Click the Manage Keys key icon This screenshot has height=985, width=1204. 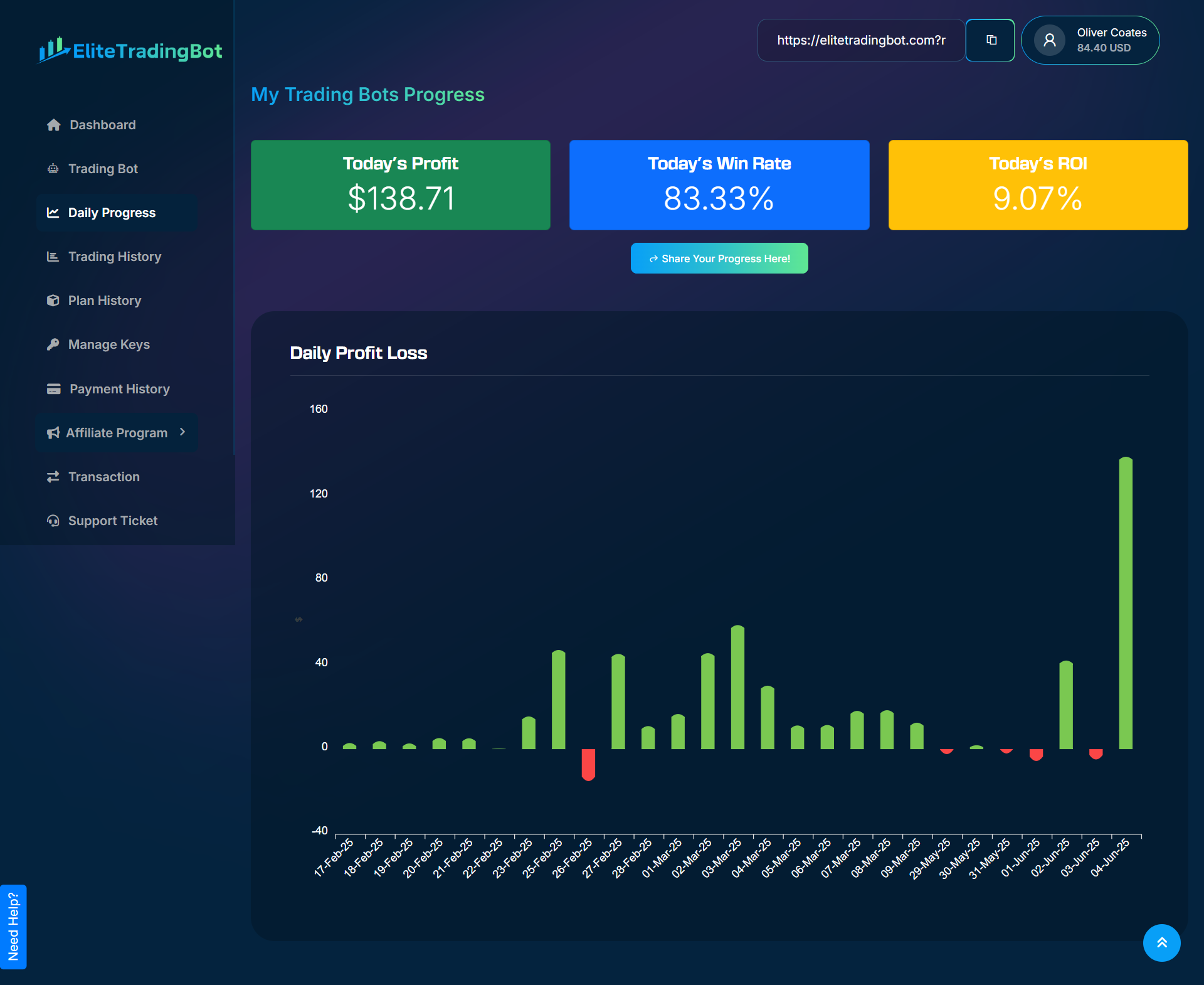53,344
